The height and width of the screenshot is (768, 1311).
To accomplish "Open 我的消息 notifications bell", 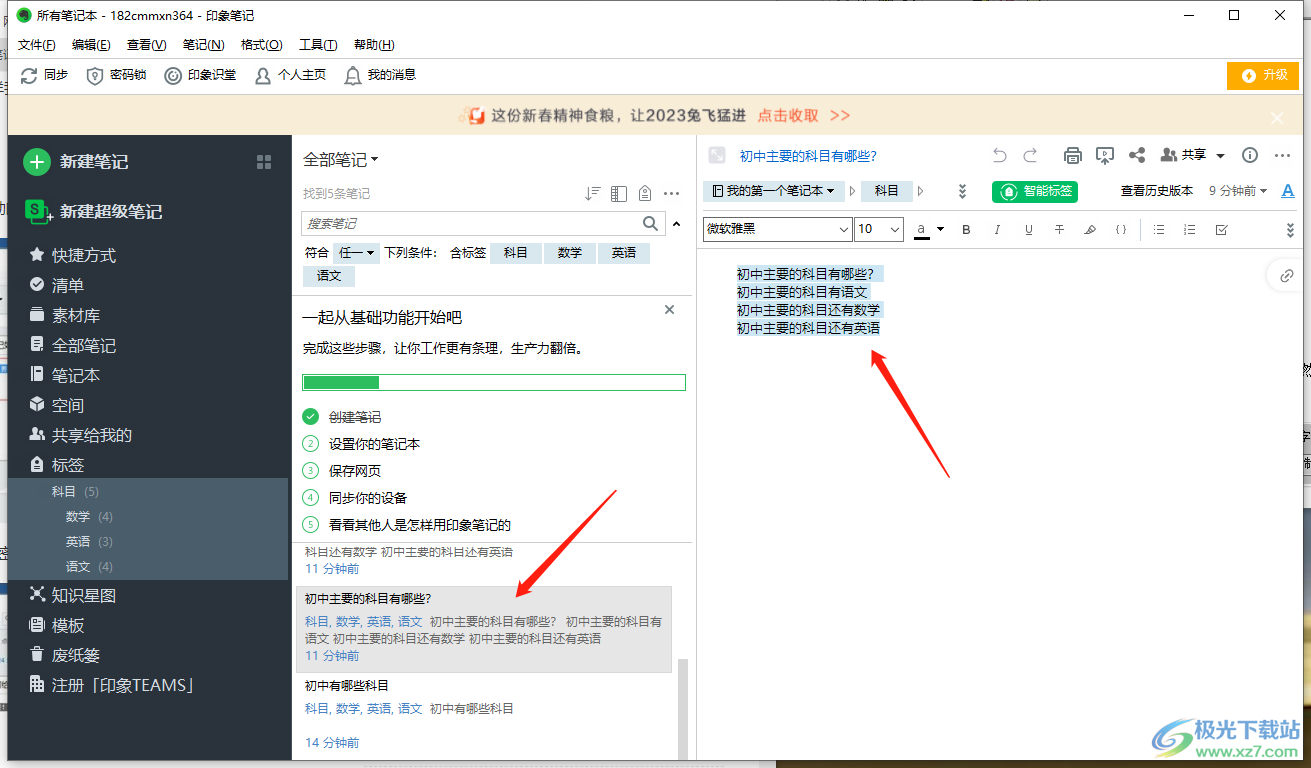I will pyautogui.click(x=380, y=75).
